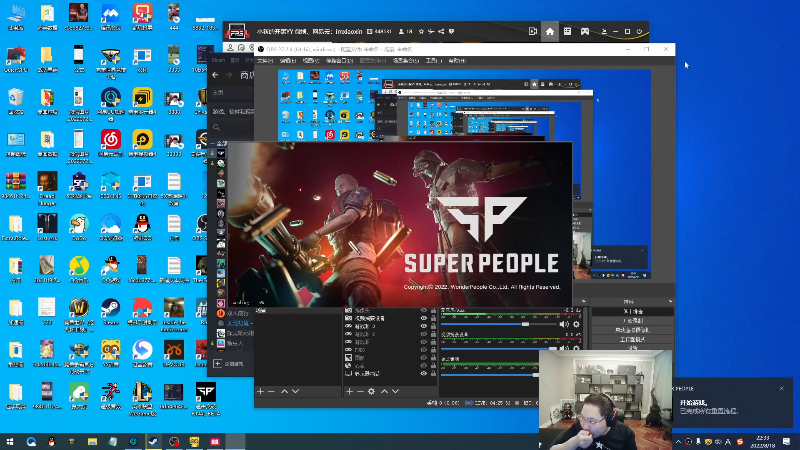Click the star favorite icon in FPS bar
This screenshot has width=800, height=450.
point(421,32)
